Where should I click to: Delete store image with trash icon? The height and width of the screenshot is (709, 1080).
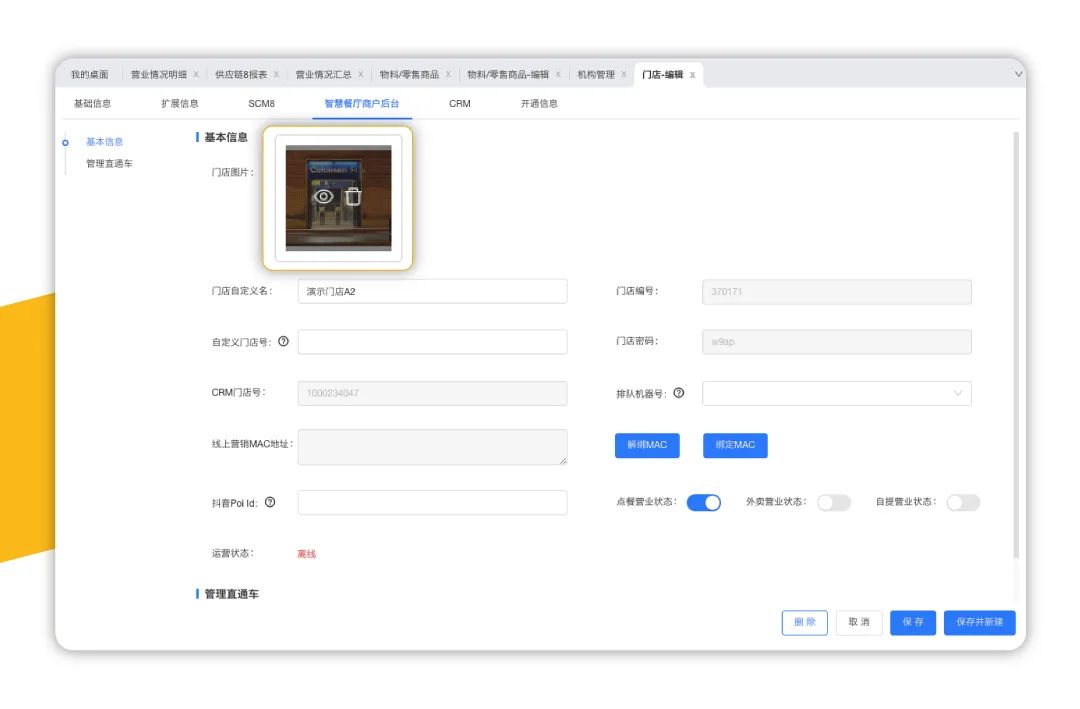pyautogui.click(x=353, y=196)
